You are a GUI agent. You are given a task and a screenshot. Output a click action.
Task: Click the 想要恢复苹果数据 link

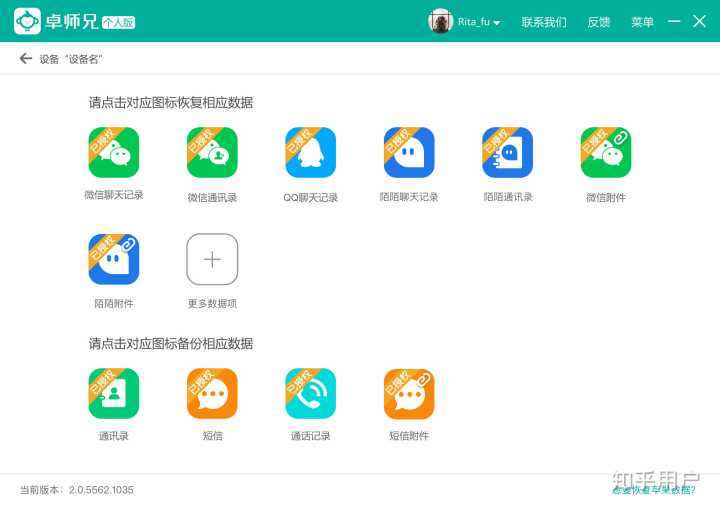click(x=654, y=490)
